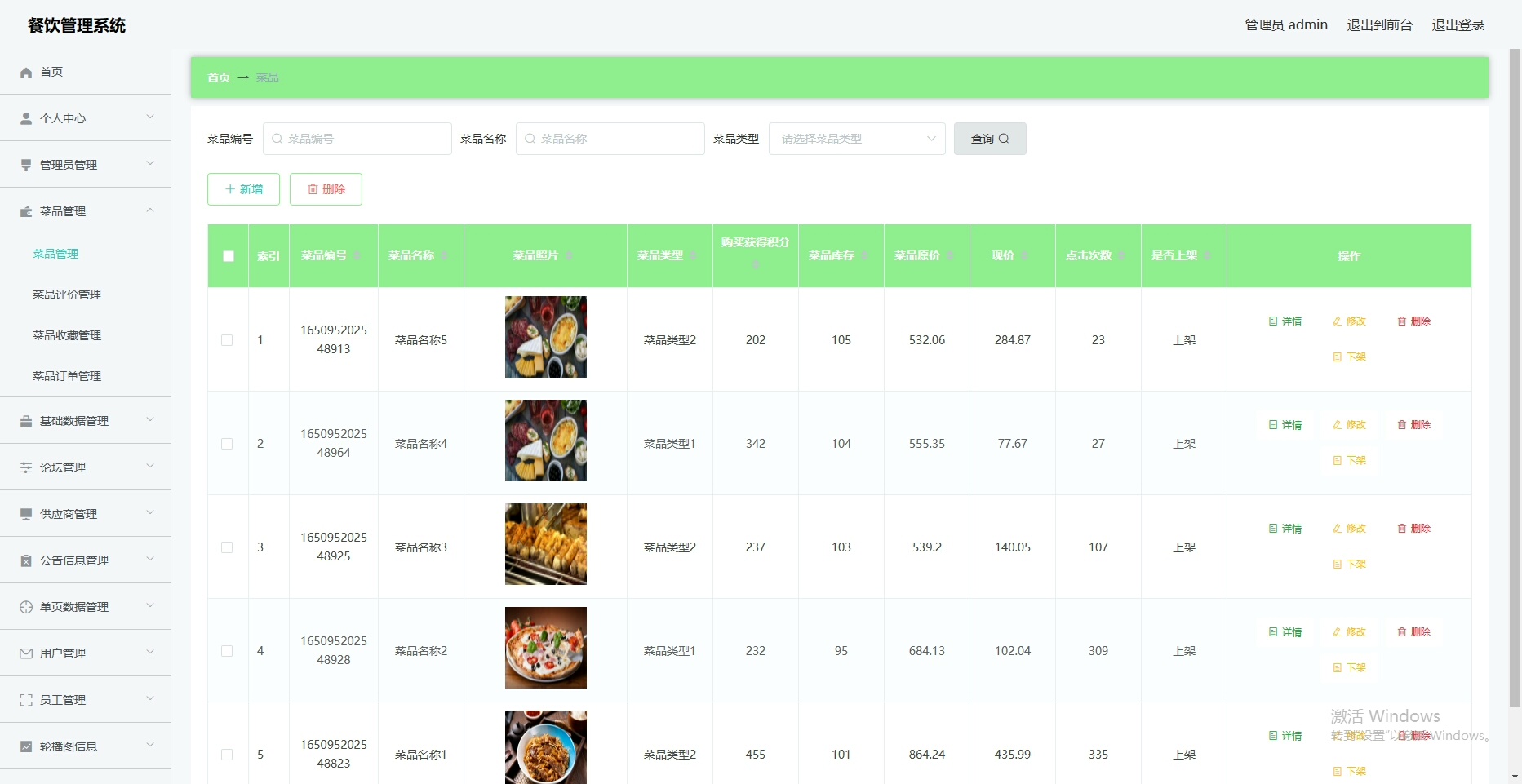Expand the 员工管理 menu chevron
Image resolution: width=1522 pixels, height=784 pixels.
(x=150, y=698)
